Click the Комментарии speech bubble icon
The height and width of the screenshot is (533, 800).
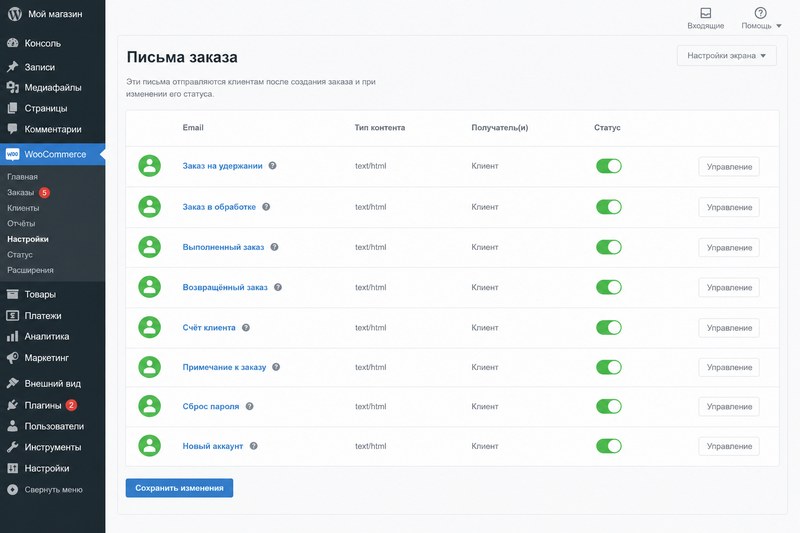[13, 129]
